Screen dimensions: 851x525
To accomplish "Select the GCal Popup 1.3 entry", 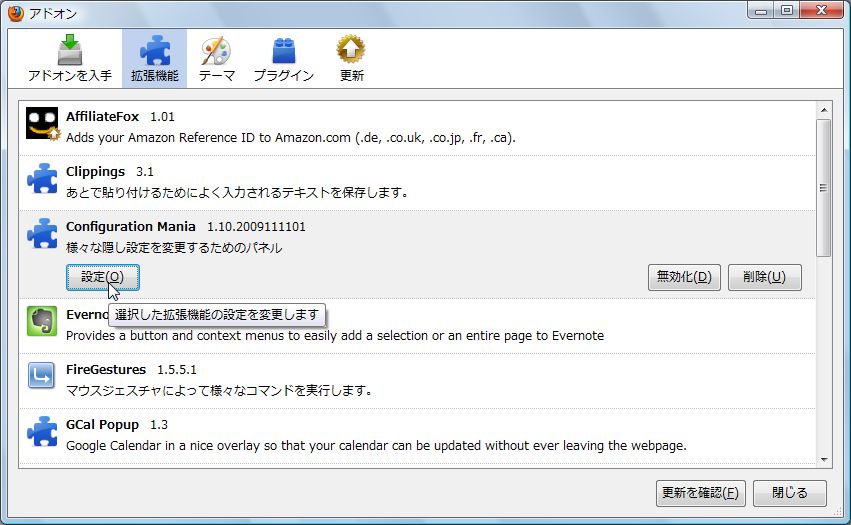I will click(417, 436).
